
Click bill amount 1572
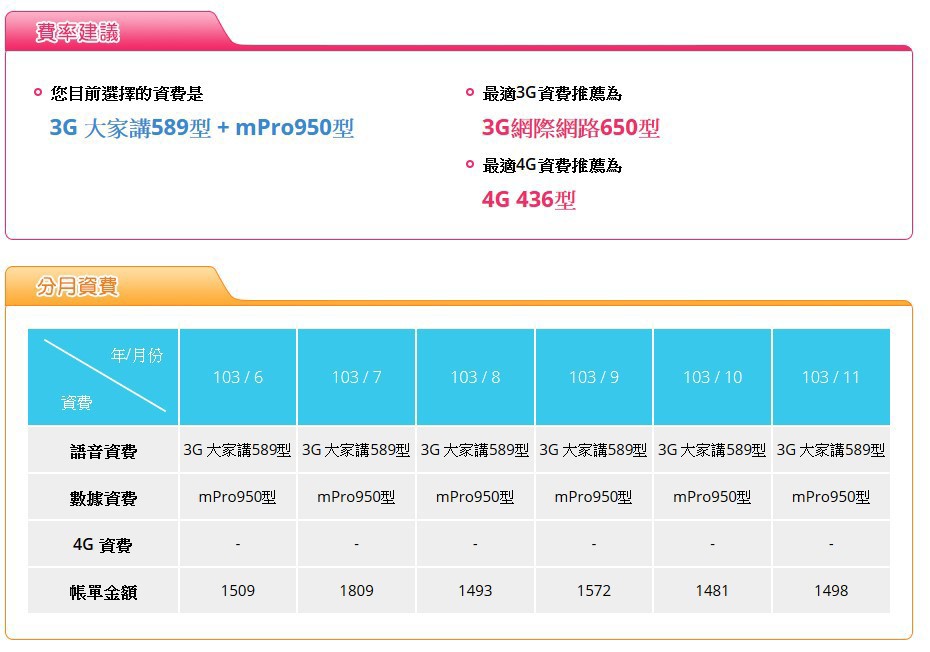(x=594, y=591)
